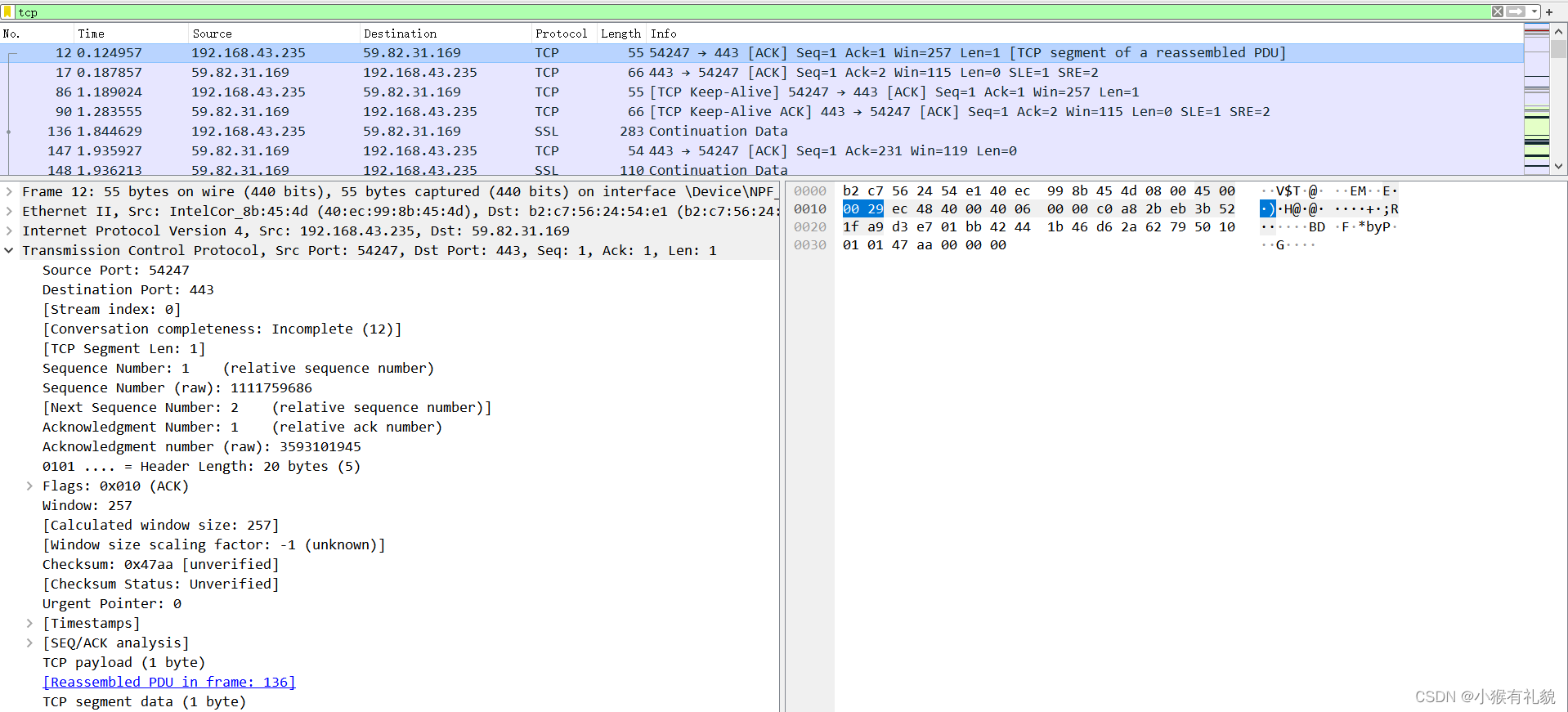Select the [TCP Segment Len: 1] field
1568x712 pixels.
click(x=124, y=348)
